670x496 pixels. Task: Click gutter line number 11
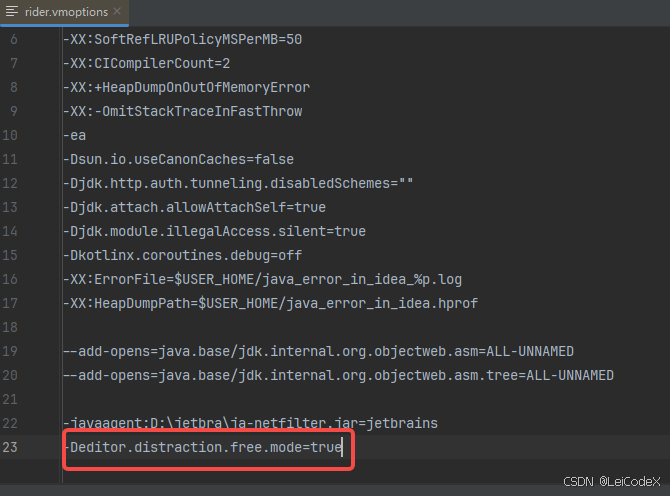[x=10, y=159]
